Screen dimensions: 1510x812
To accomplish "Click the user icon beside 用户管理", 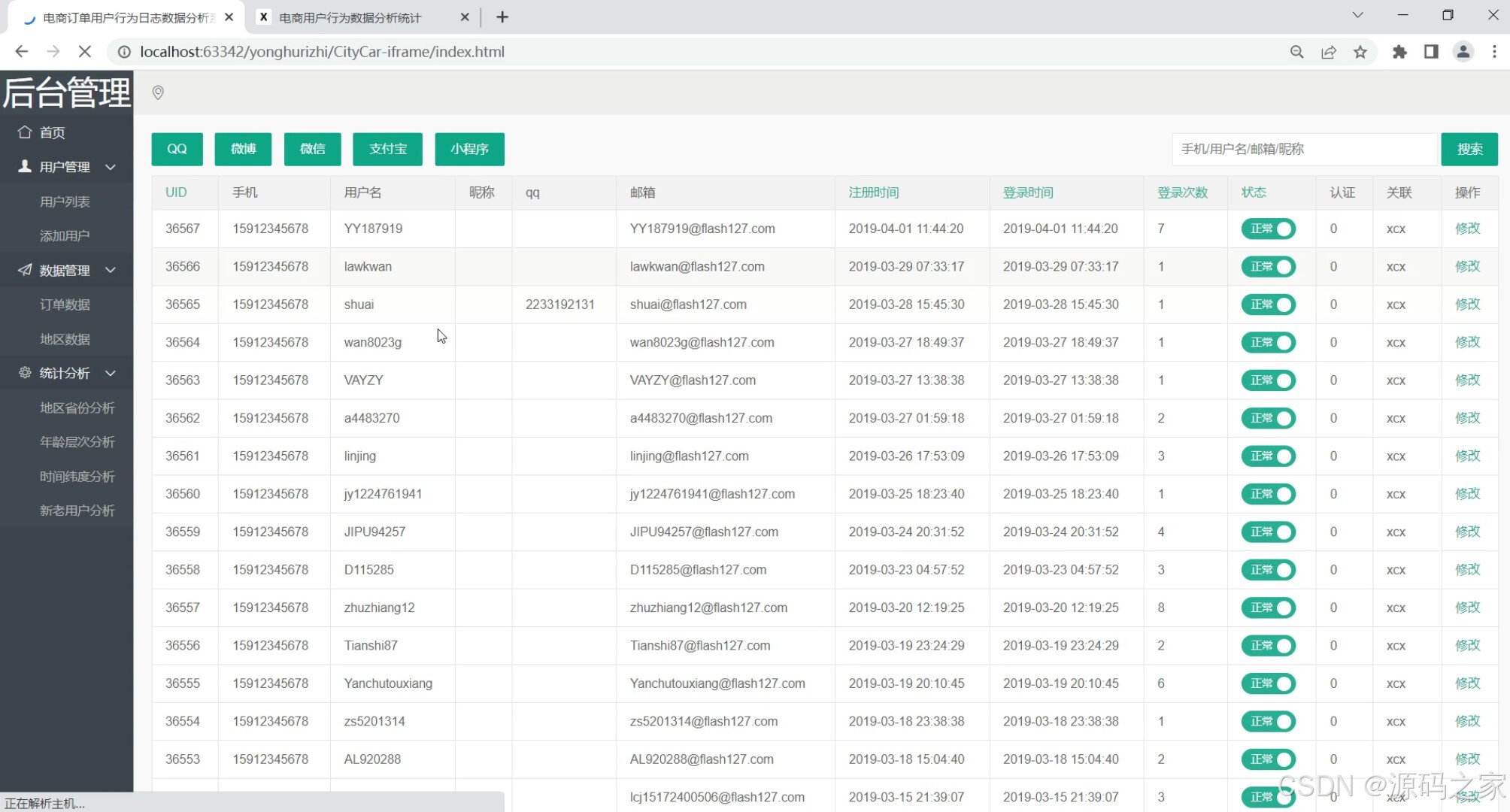I will 25,166.
